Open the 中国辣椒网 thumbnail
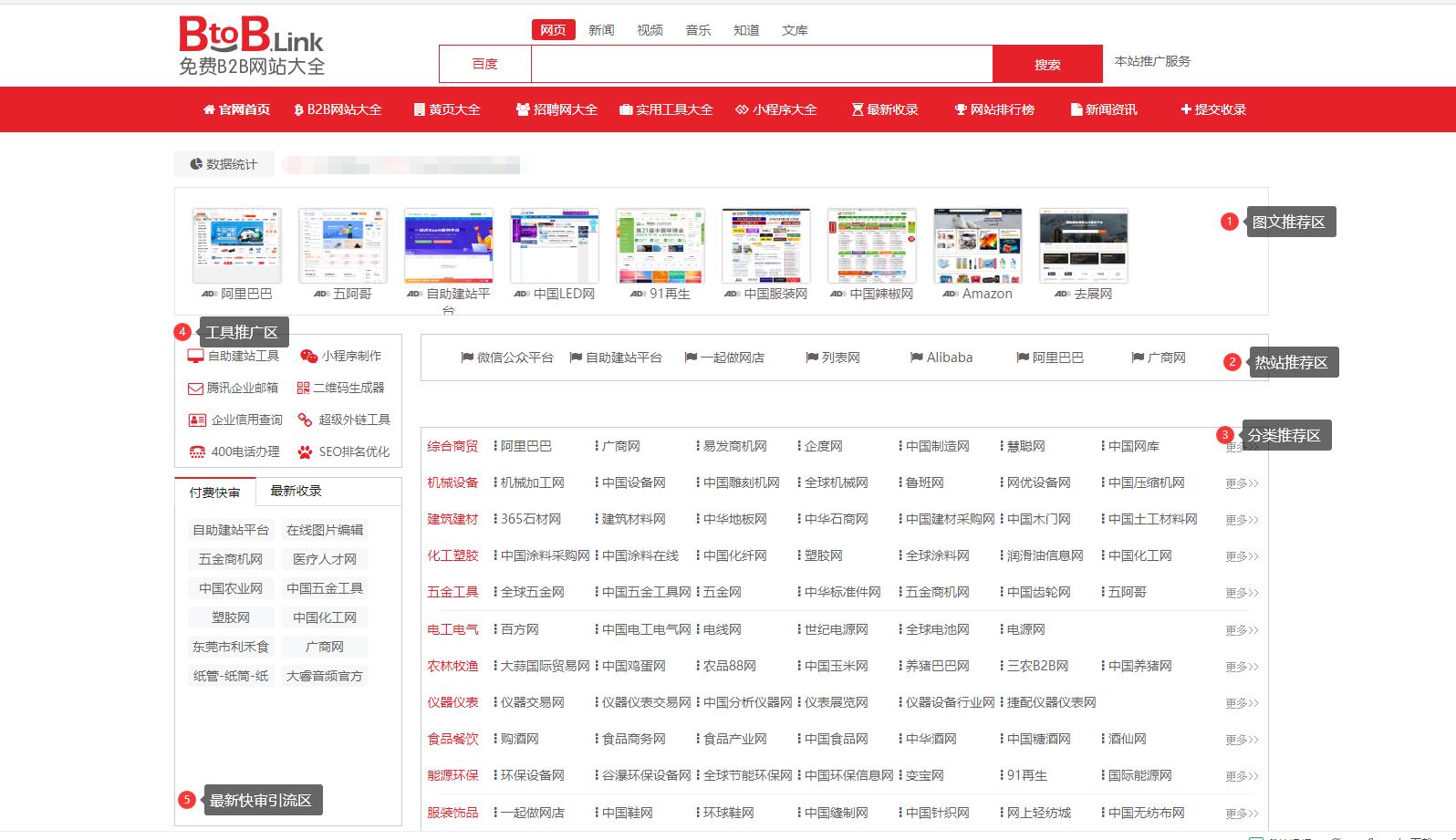Viewport: 1456px width, 840px height. (872, 246)
